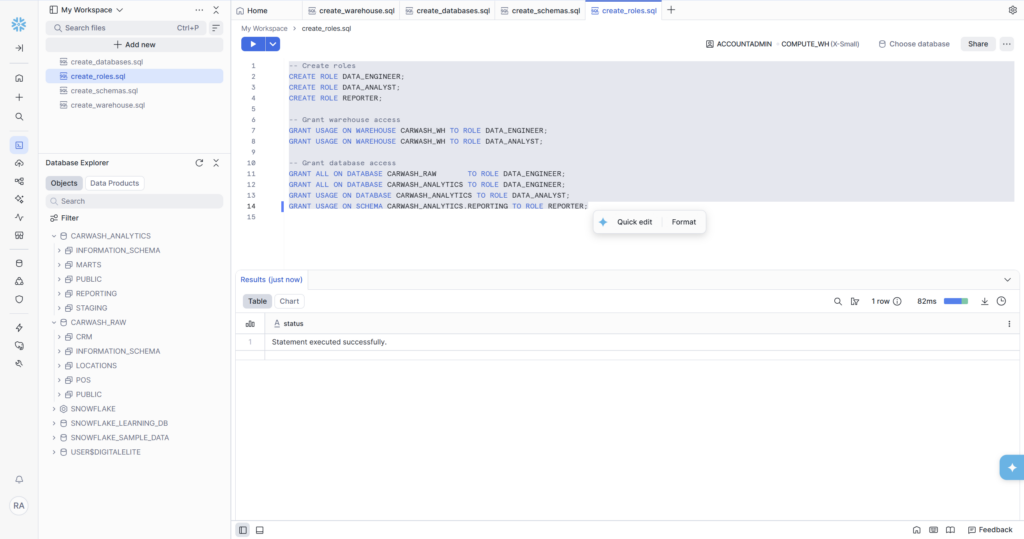Run the SQL with the play button
This screenshot has height=539, width=1024.
pyautogui.click(x=253, y=44)
